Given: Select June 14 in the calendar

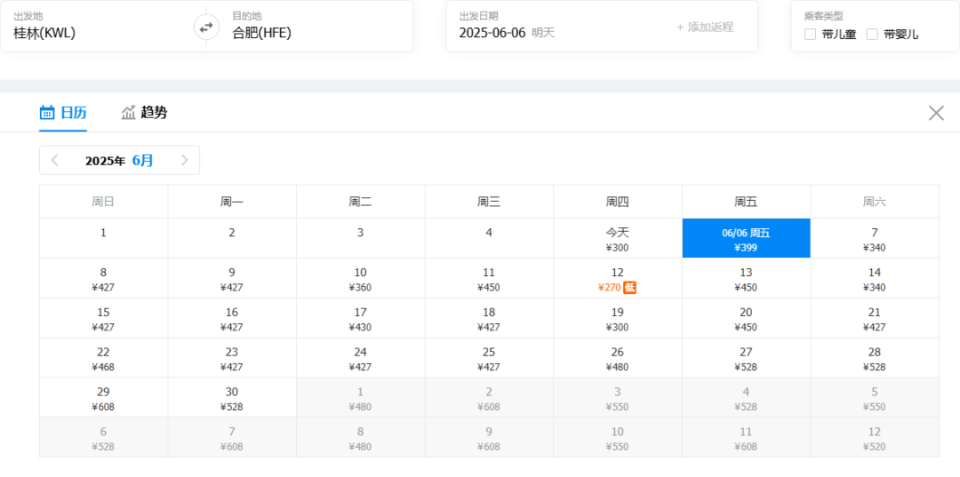Looking at the screenshot, I should pos(875,279).
